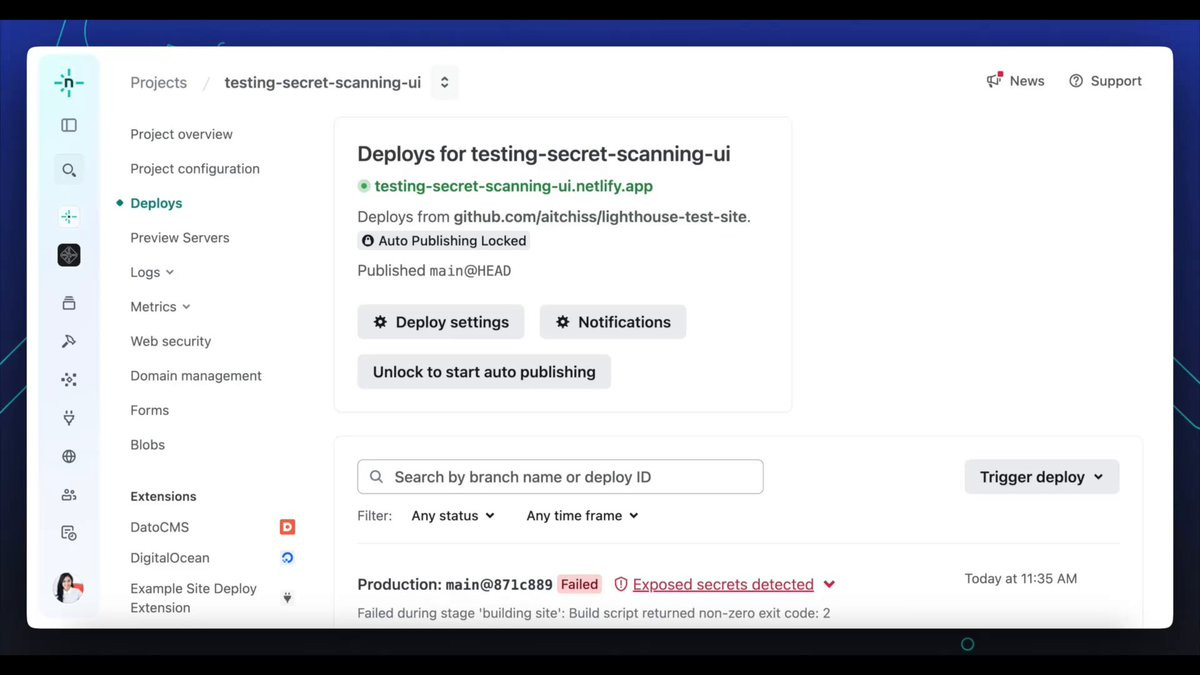1200x675 pixels.
Task: Click the Published main@HEAD text
Action: (434, 271)
